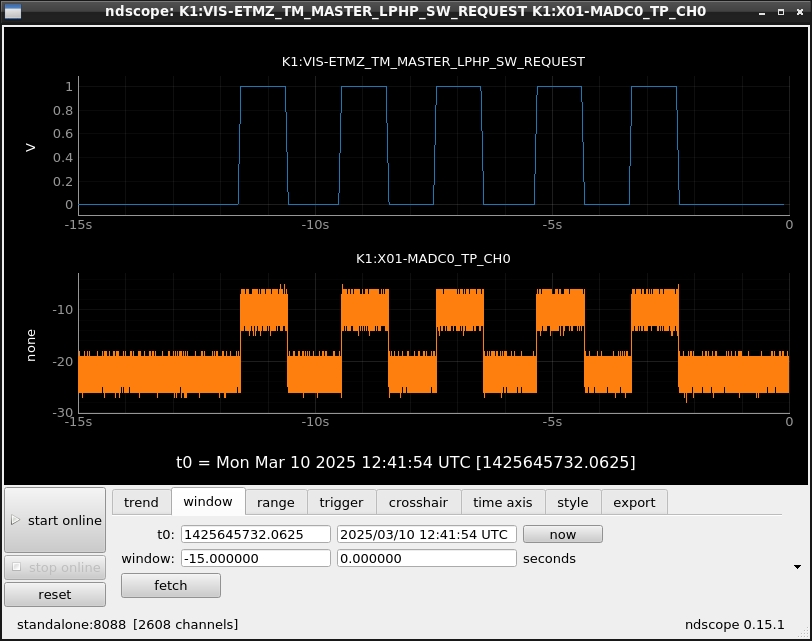The height and width of the screenshot is (641, 812).
Task: Click the reset button
Action: (x=55, y=594)
